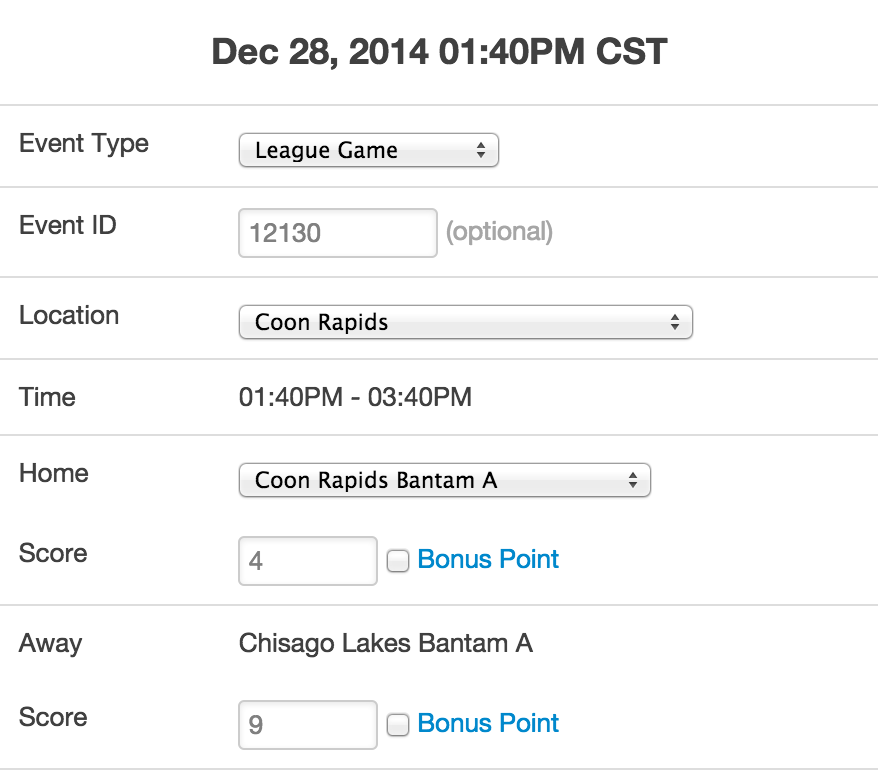880x772 pixels.
Task: Expand the Location dropdown set to Coon Rapids
Action: point(465,323)
